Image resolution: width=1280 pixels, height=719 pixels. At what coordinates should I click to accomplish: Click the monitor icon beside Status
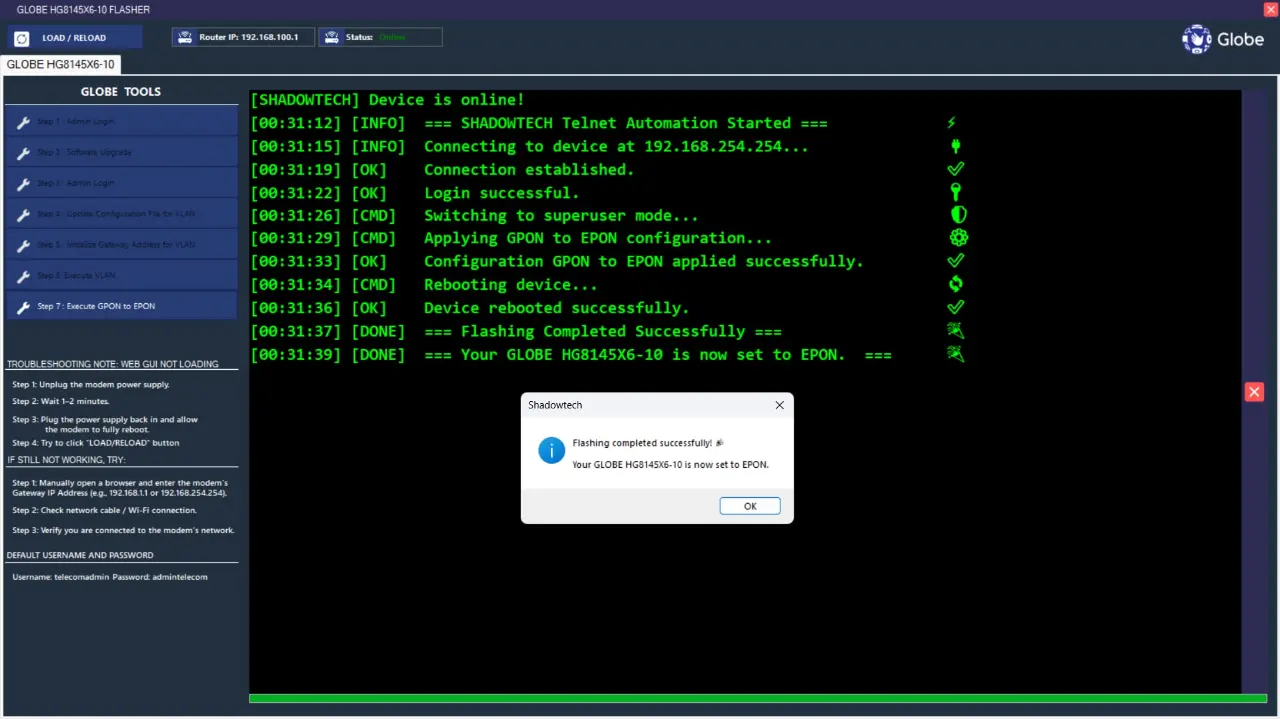pos(331,37)
